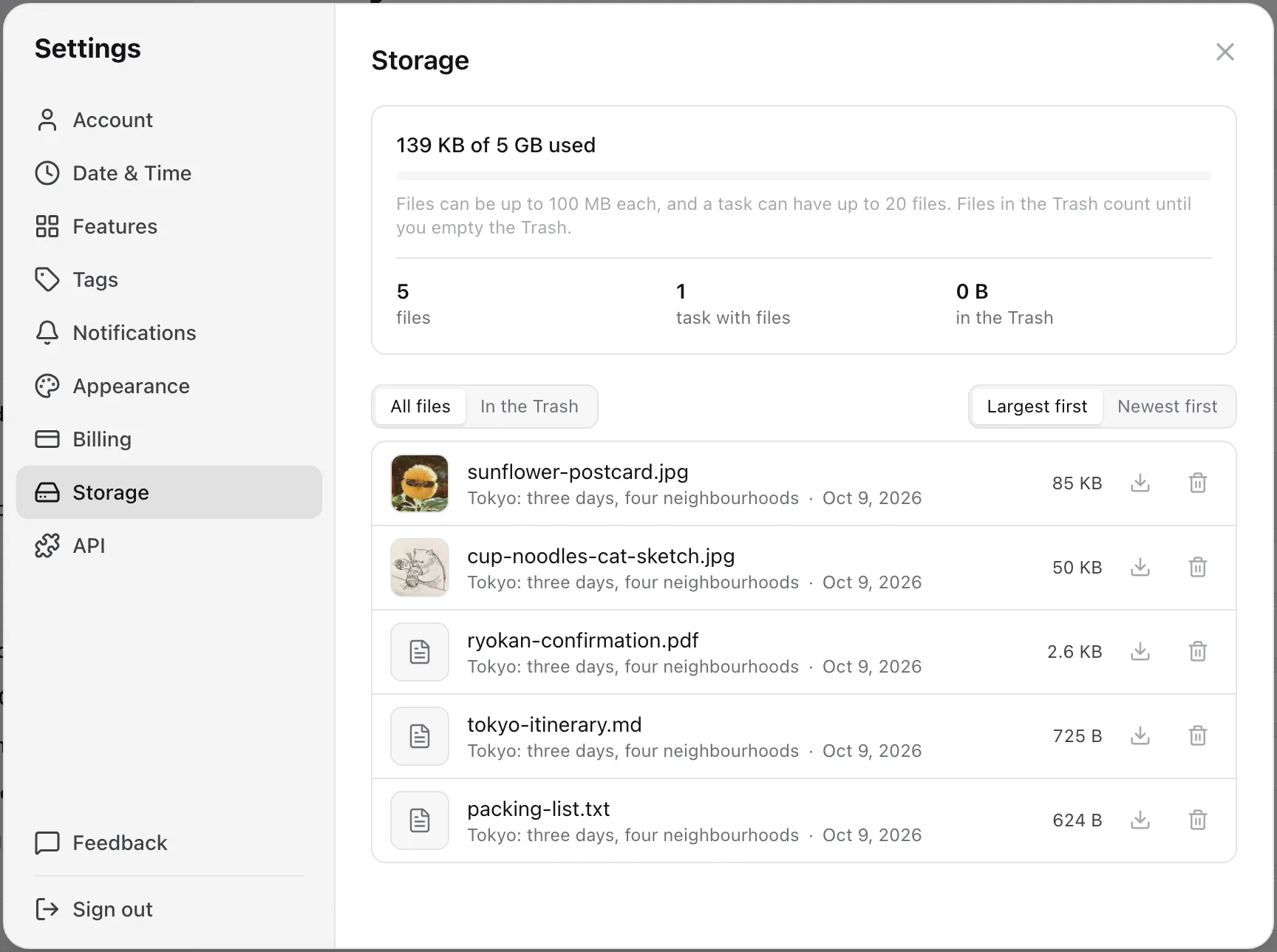Close the Settings dialog

(x=1225, y=52)
